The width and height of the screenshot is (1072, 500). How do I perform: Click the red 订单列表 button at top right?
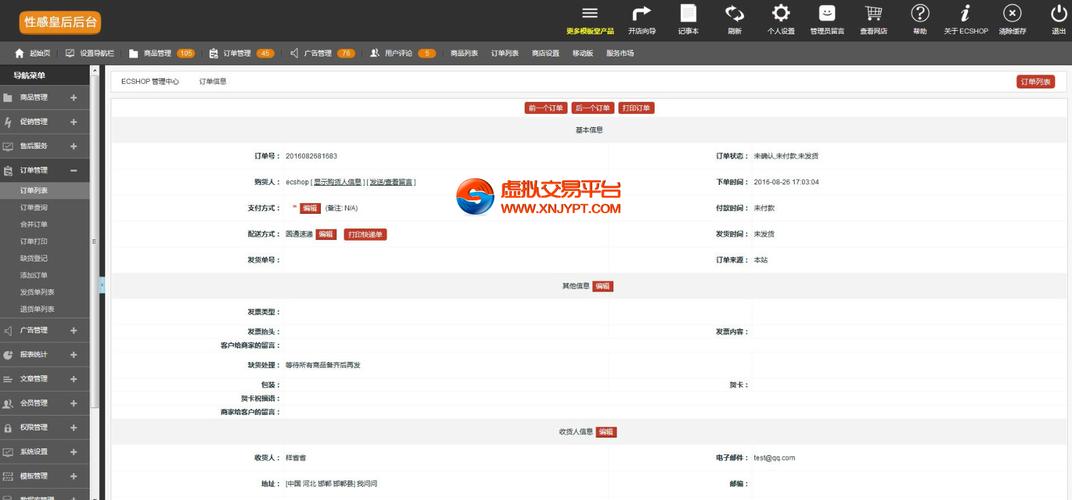click(x=1035, y=82)
